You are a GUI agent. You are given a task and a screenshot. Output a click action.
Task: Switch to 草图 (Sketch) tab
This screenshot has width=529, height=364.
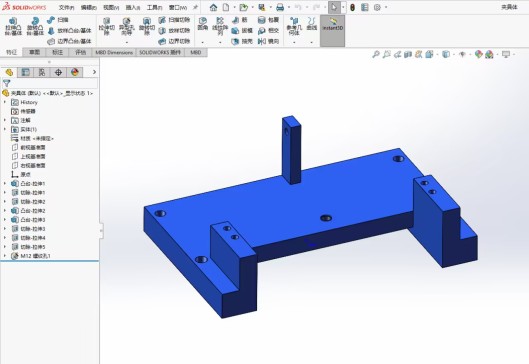(x=34, y=52)
